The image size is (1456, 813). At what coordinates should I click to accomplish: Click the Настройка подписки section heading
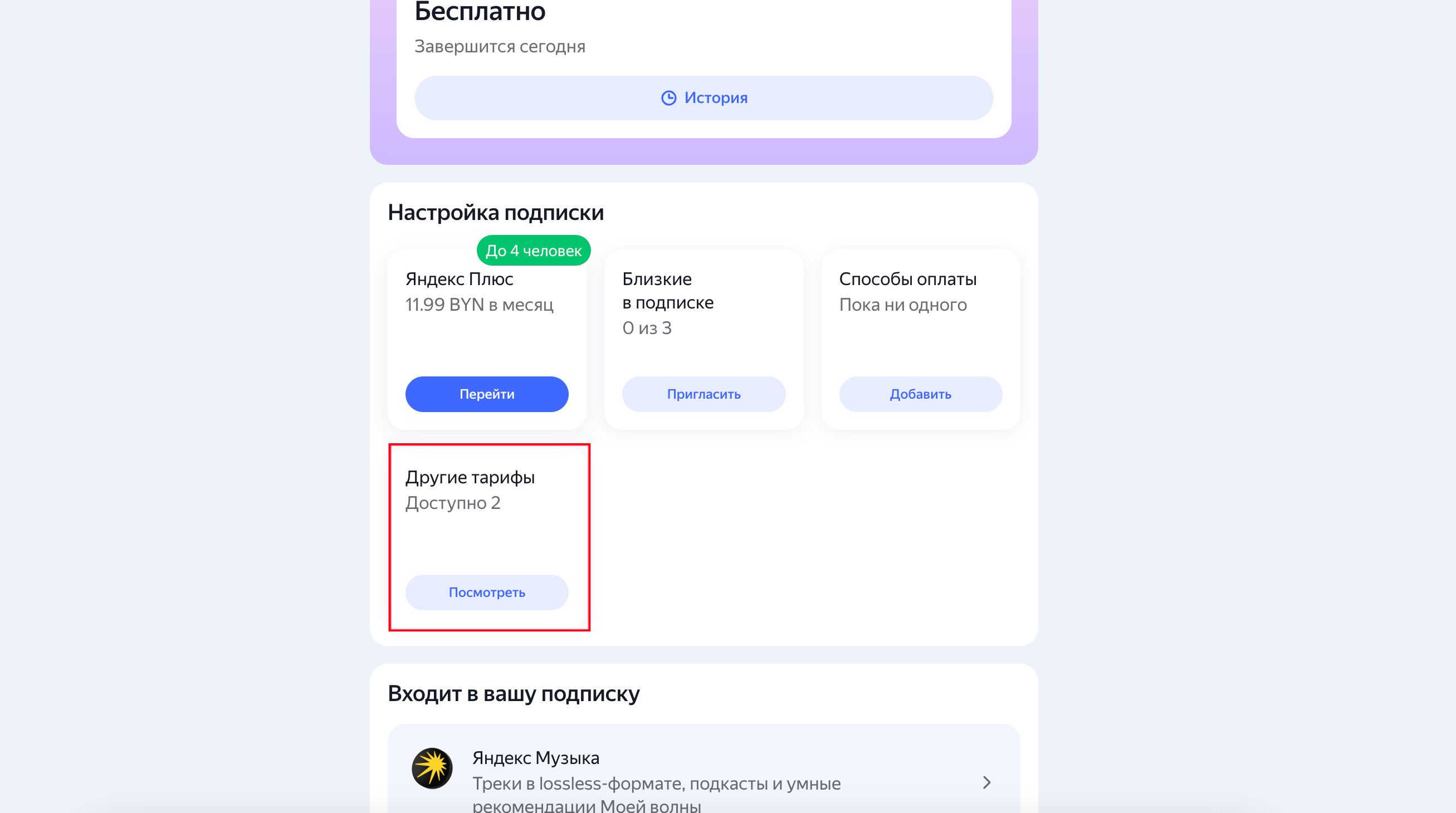click(495, 212)
